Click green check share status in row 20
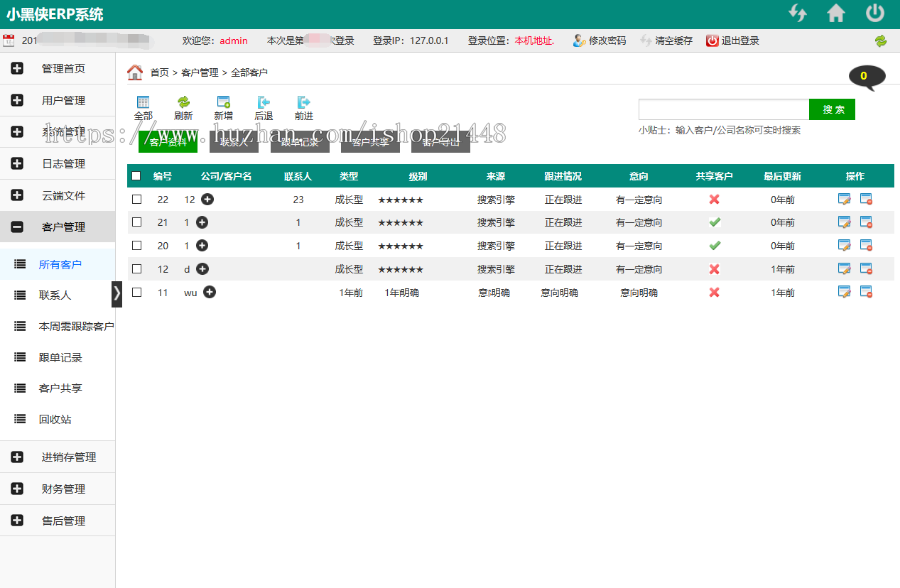This screenshot has height=588, width=900. pos(714,245)
